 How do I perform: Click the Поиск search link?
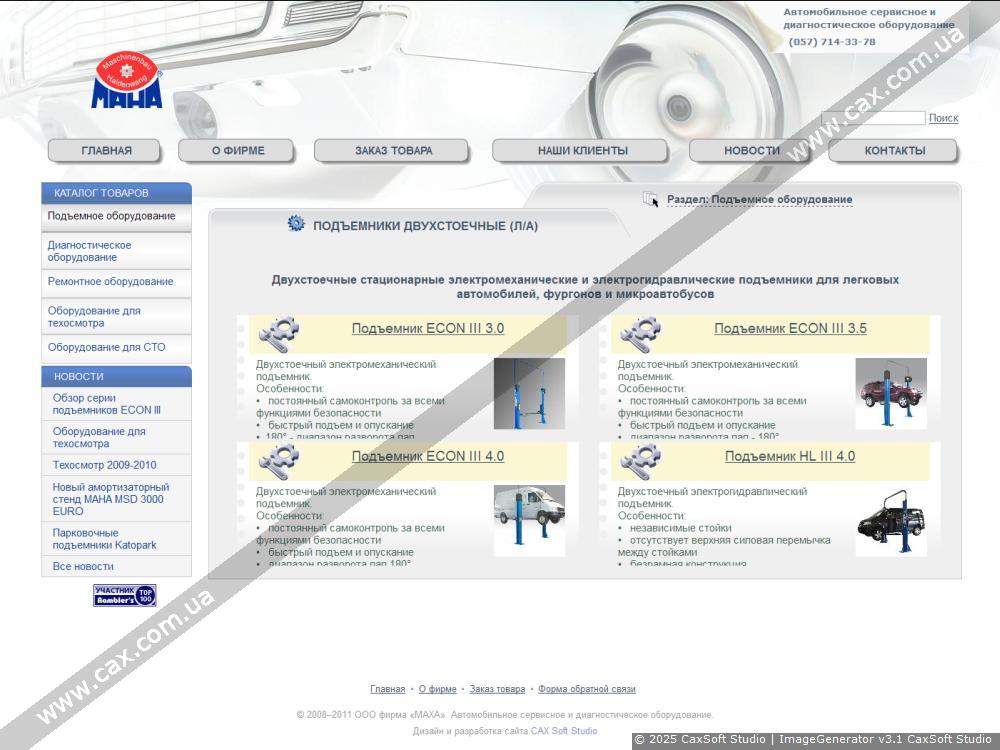(x=943, y=118)
